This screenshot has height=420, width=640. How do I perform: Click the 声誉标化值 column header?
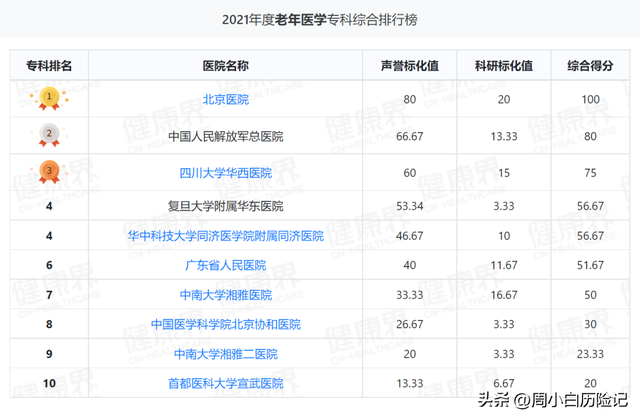coord(409,66)
